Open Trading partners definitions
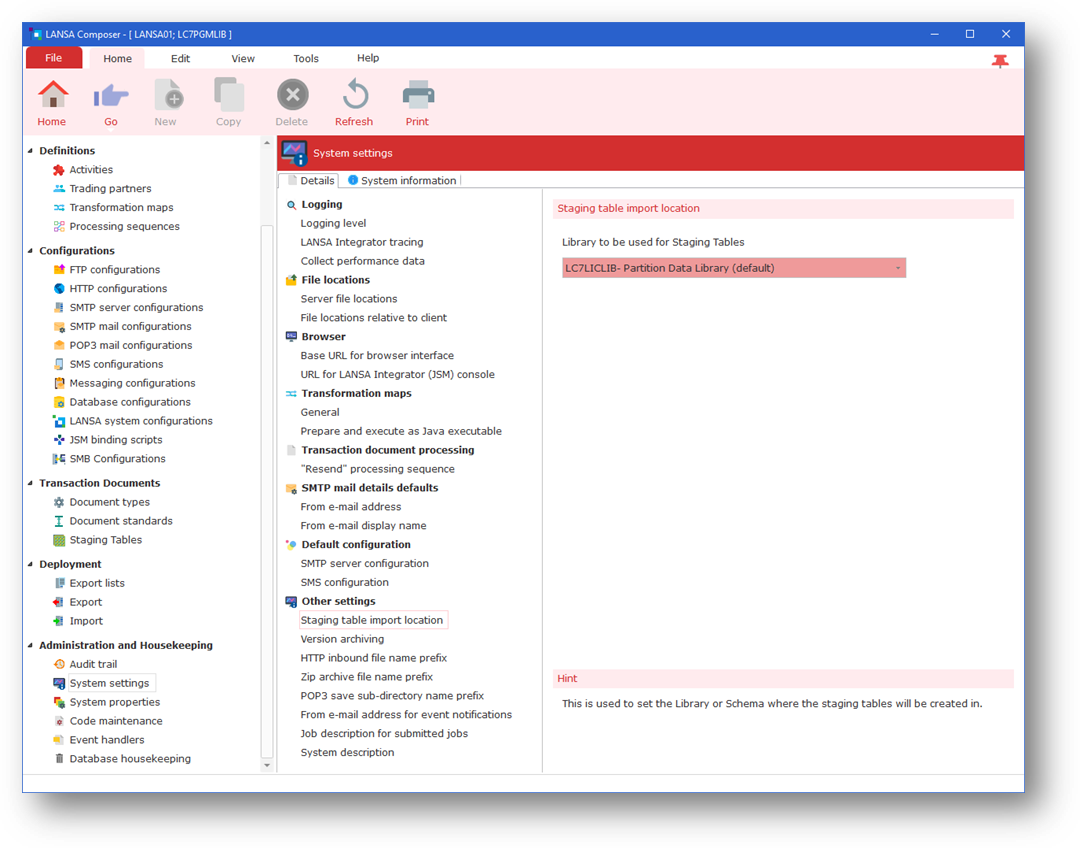Screen dimensions: 1080x848 [x=110, y=188]
